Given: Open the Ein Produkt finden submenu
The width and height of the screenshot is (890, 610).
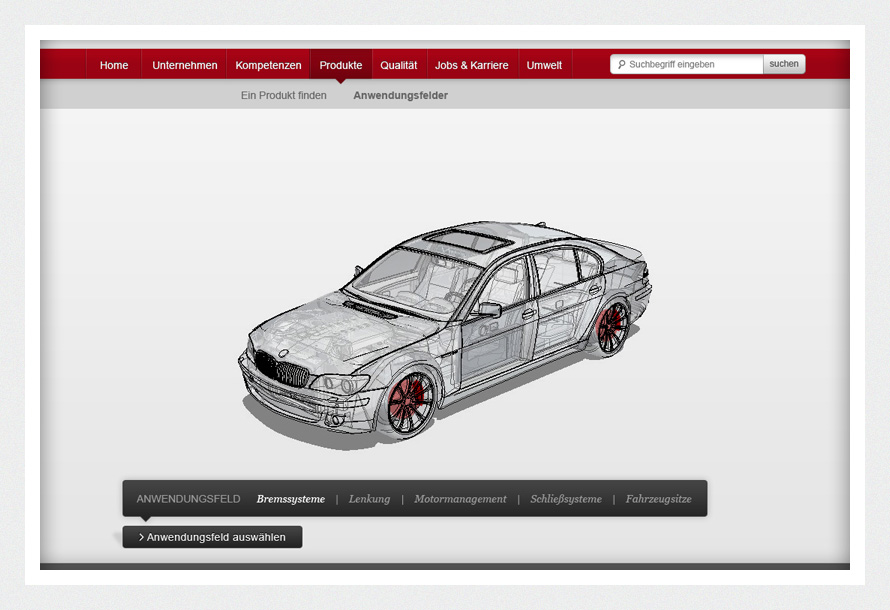Looking at the screenshot, I should [x=283, y=95].
